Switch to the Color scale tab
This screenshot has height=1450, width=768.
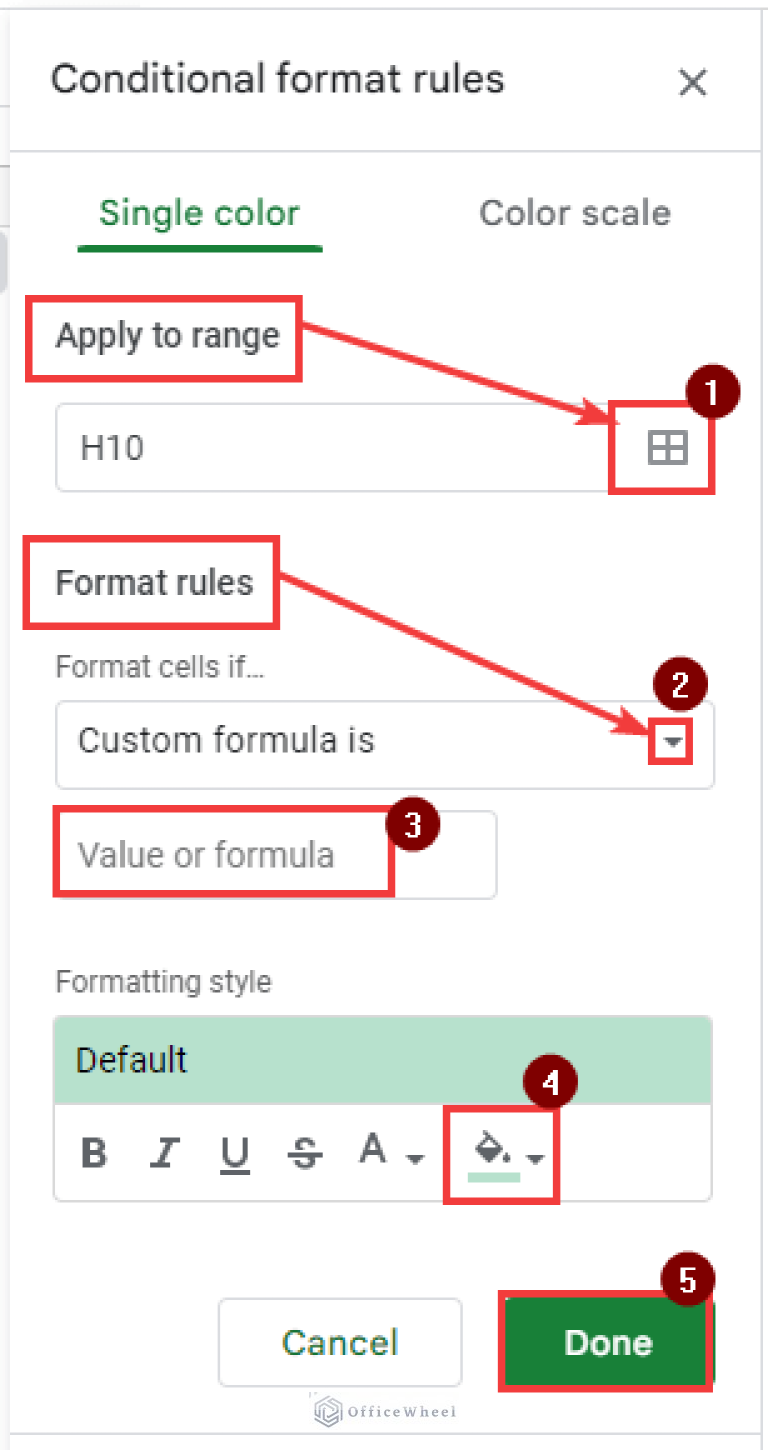tap(575, 212)
